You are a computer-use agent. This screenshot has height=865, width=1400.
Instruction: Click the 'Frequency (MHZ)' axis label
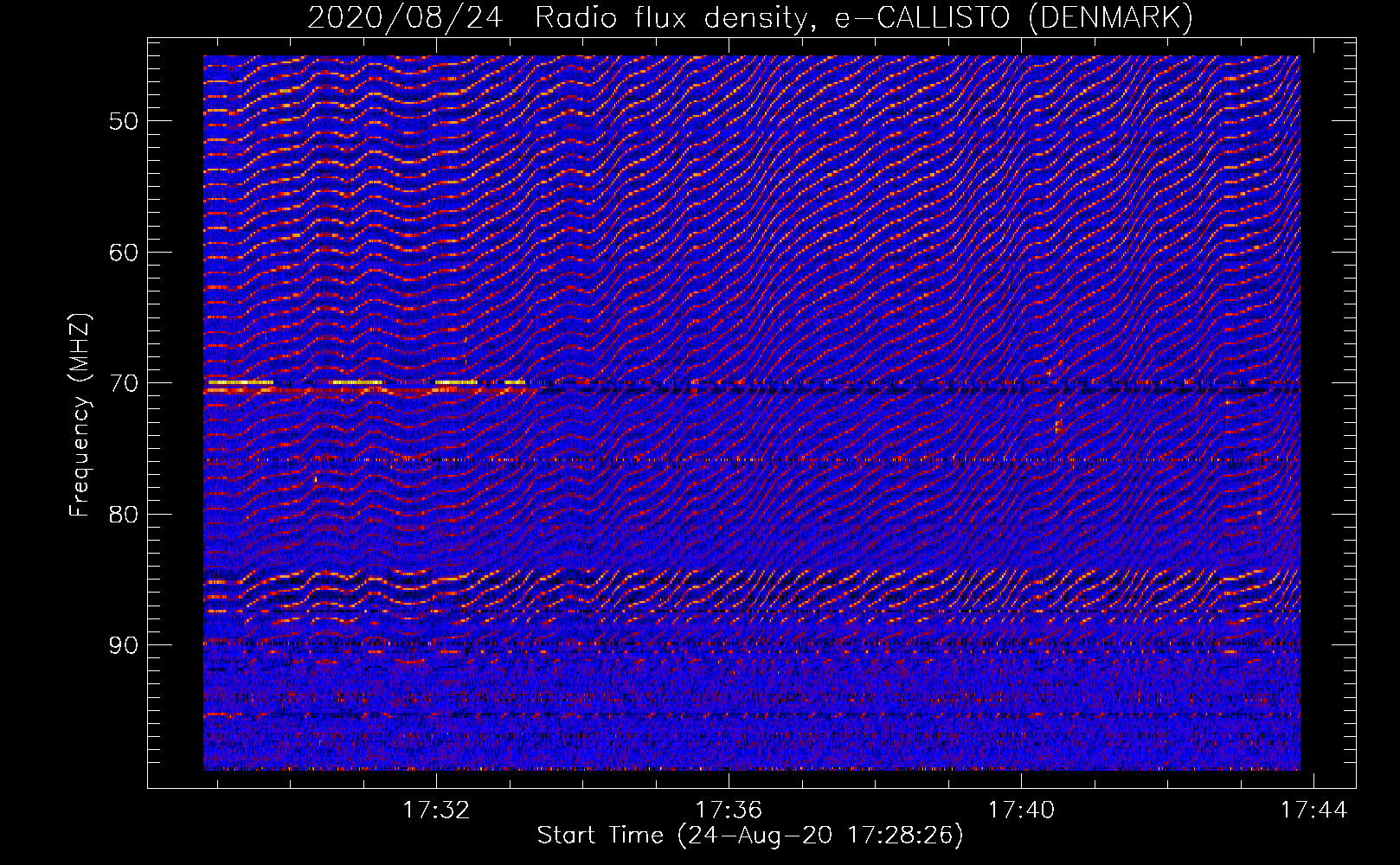coord(80,414)
